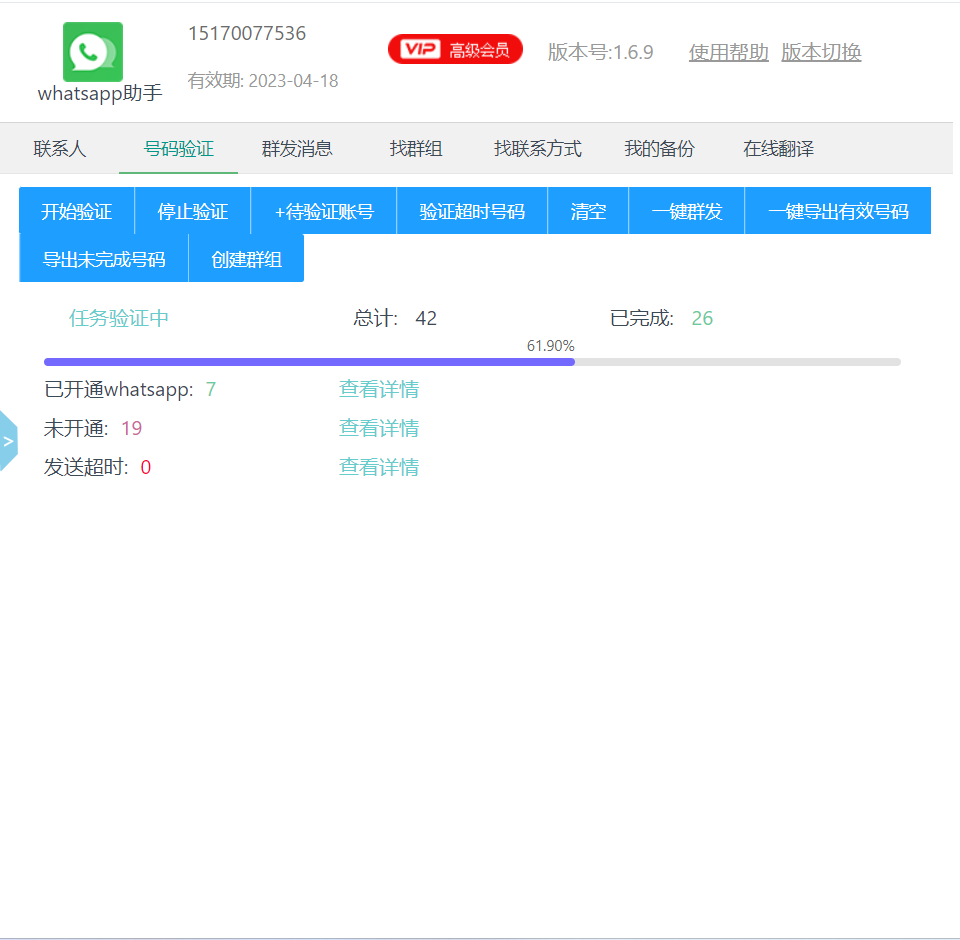Open the 群发消息 tab

click(x=297, y=149)
